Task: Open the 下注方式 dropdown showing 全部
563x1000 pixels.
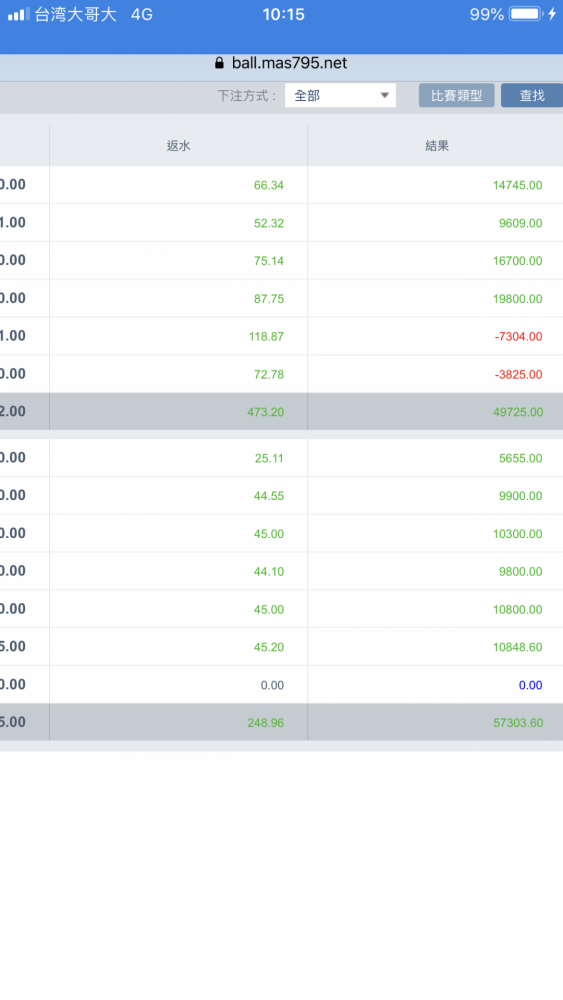Action: click(340, 96)
